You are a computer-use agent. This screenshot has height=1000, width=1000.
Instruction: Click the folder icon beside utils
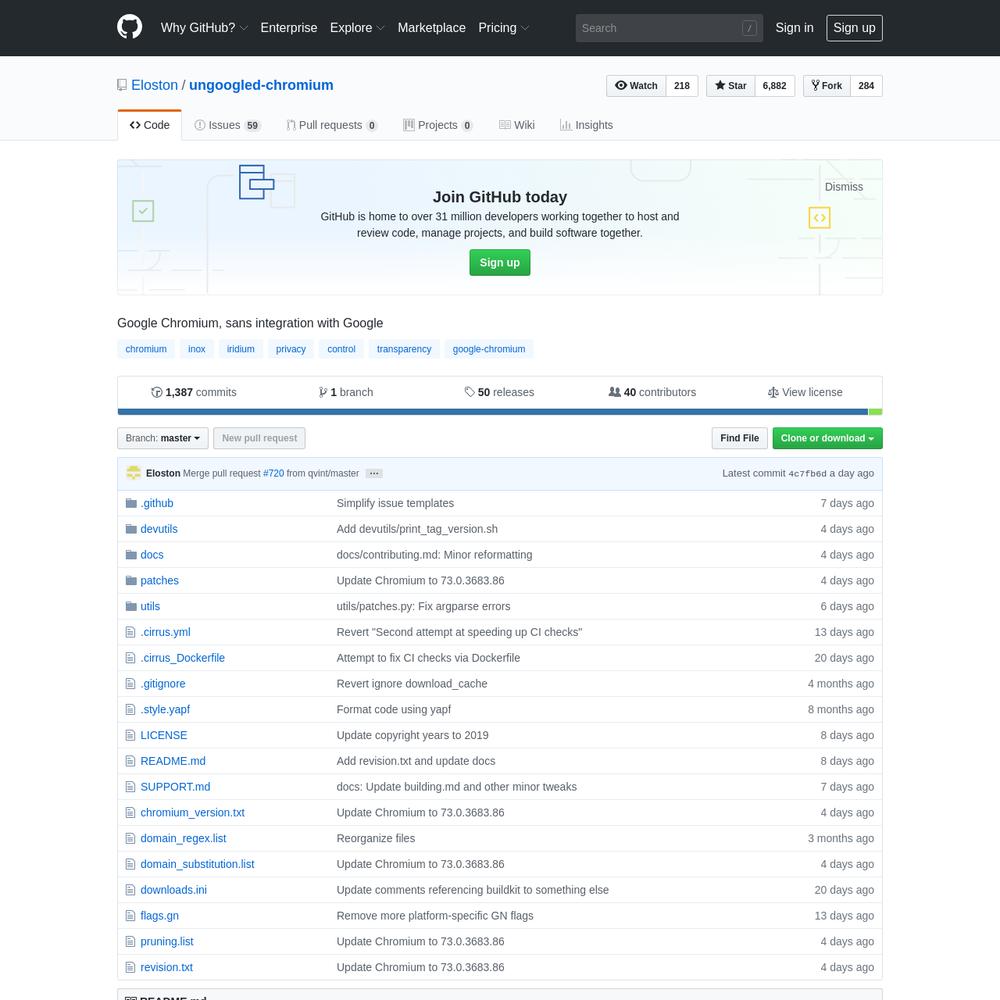pos(131,606)
